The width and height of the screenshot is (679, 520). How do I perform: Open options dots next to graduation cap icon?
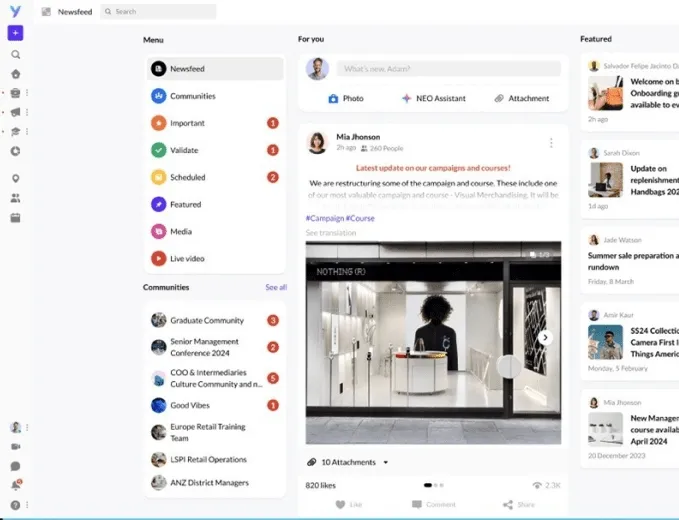click(27, 131)
